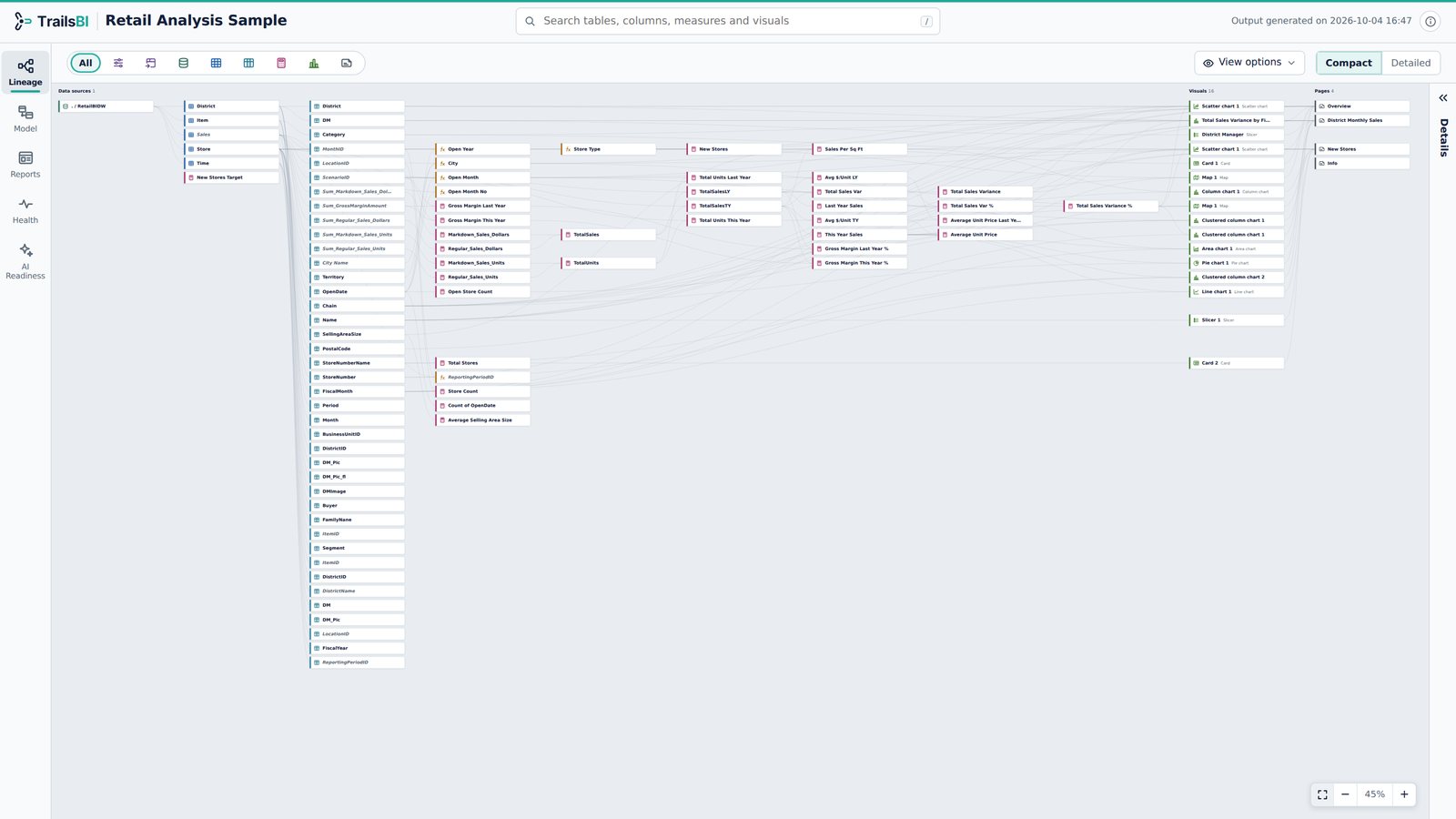The height and width of the screenshot is (819, 1456).
Task: Open the Model sidebar view
Action: (25, 118)
